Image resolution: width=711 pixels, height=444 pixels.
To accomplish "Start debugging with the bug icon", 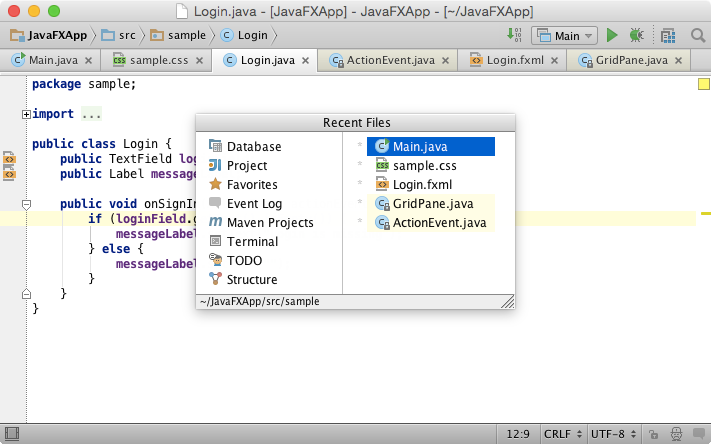I will pyautogui.click(x=637, y=35).
